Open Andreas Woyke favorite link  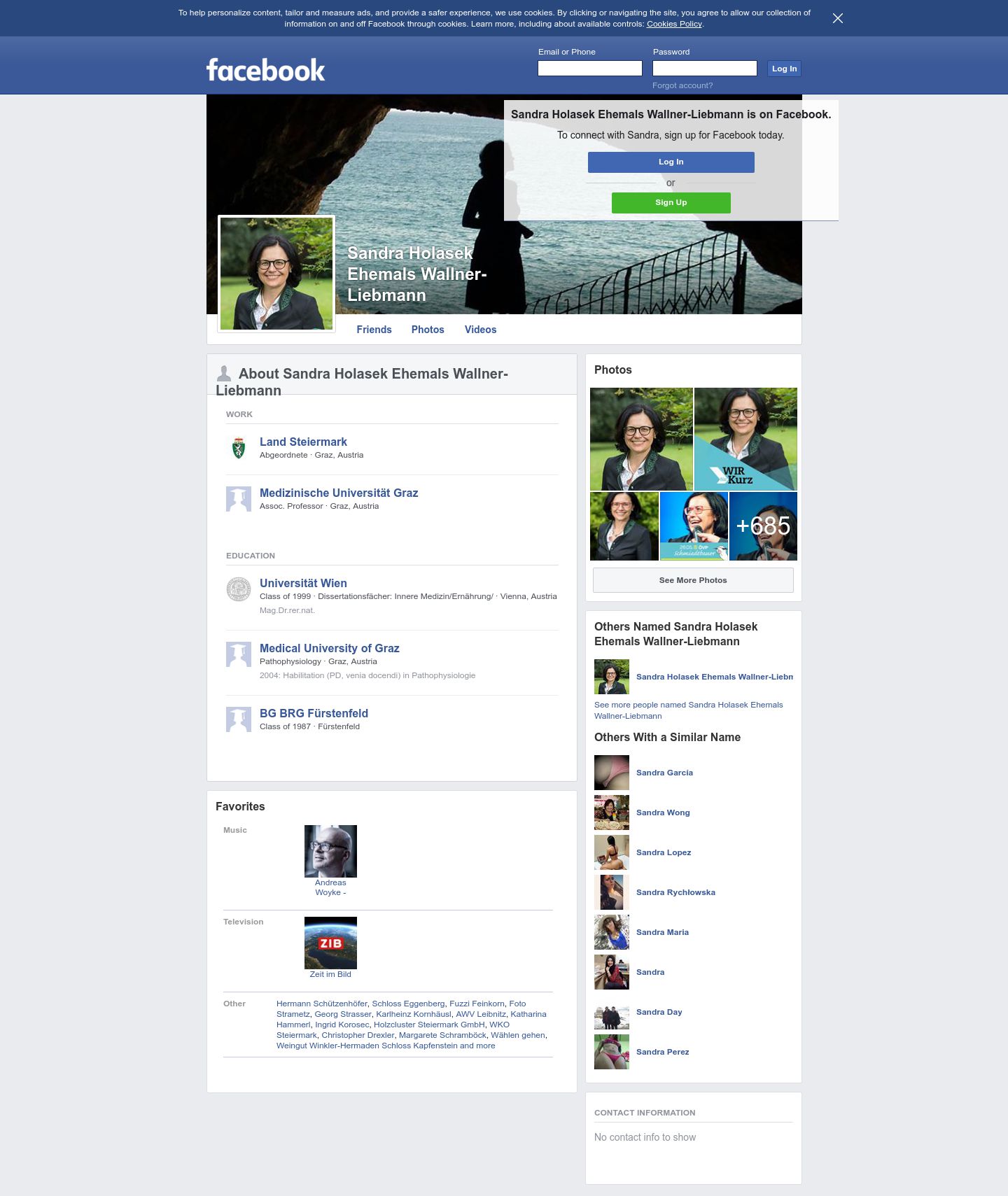(x=330, y=887)
